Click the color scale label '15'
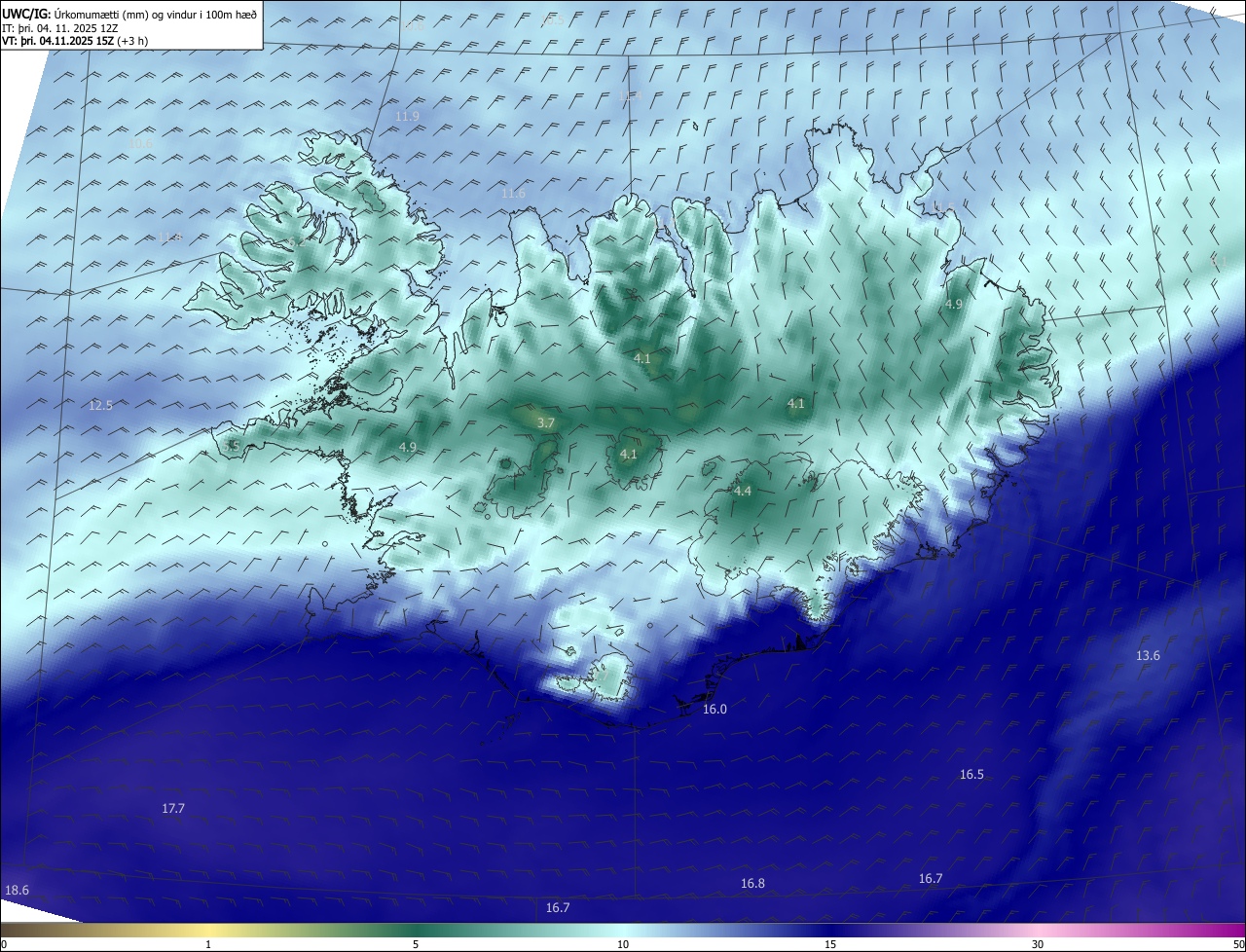1246x952 pixels. [830, 944]
